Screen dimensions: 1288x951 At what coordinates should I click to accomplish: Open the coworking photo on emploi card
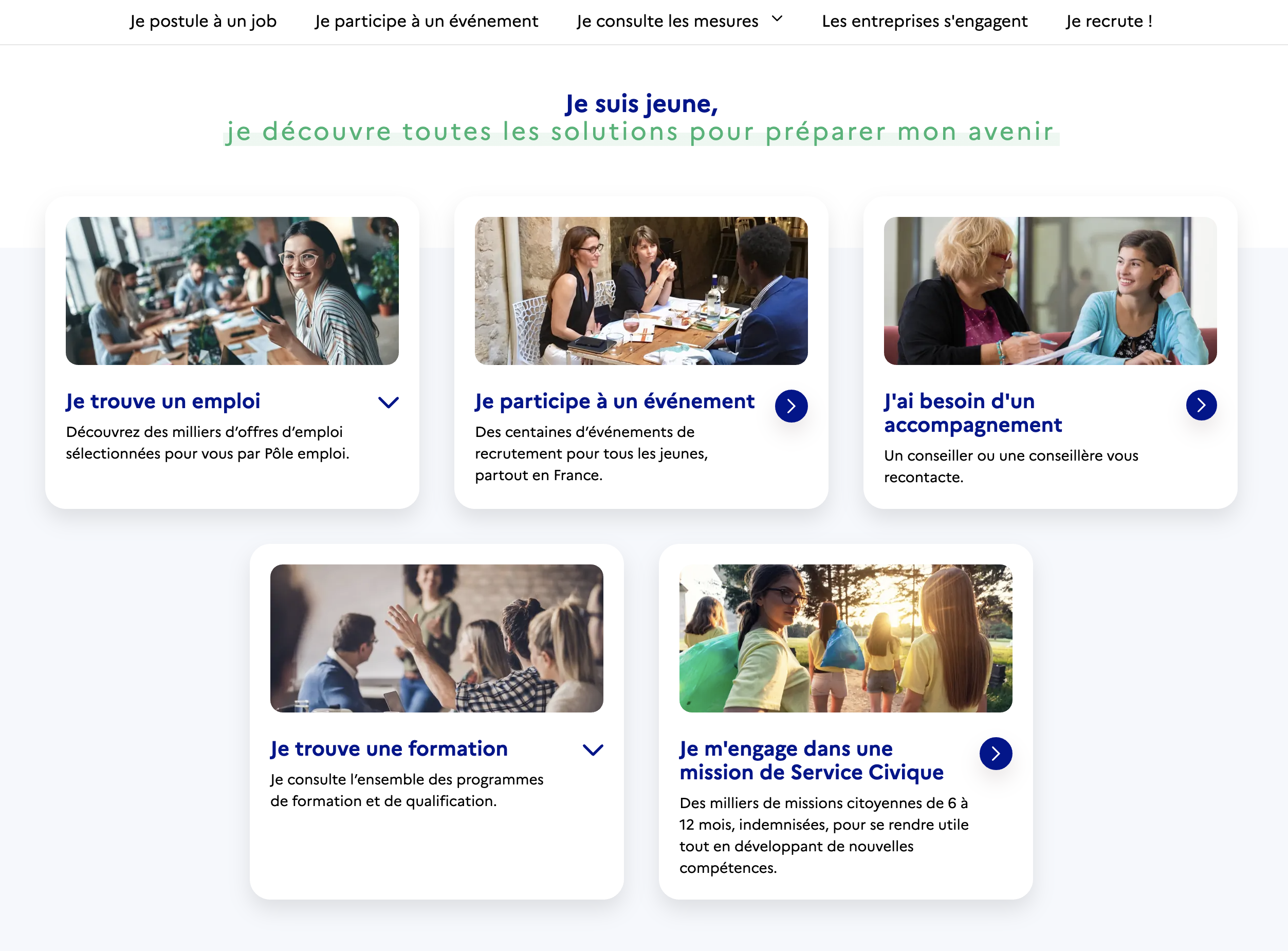pyautogui.click(x=232, y=291)
